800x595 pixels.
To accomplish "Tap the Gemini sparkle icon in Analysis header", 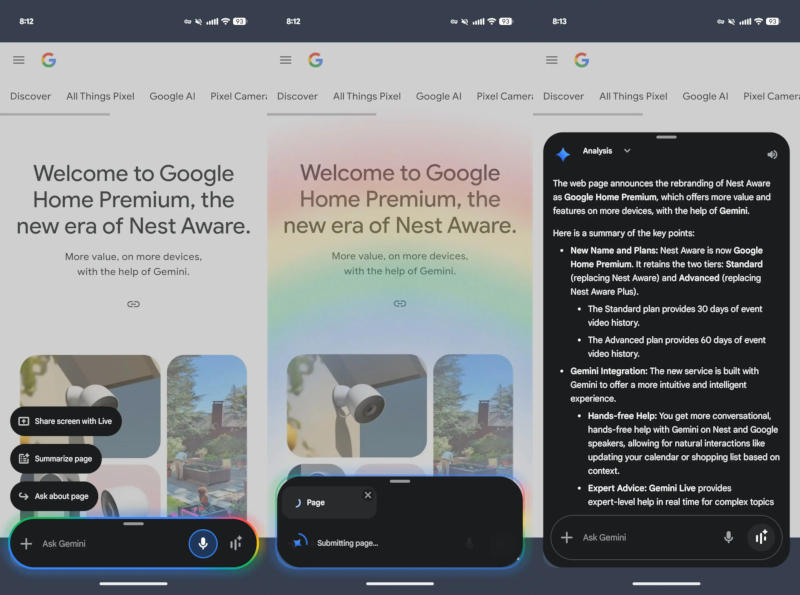I will (562, 150).
